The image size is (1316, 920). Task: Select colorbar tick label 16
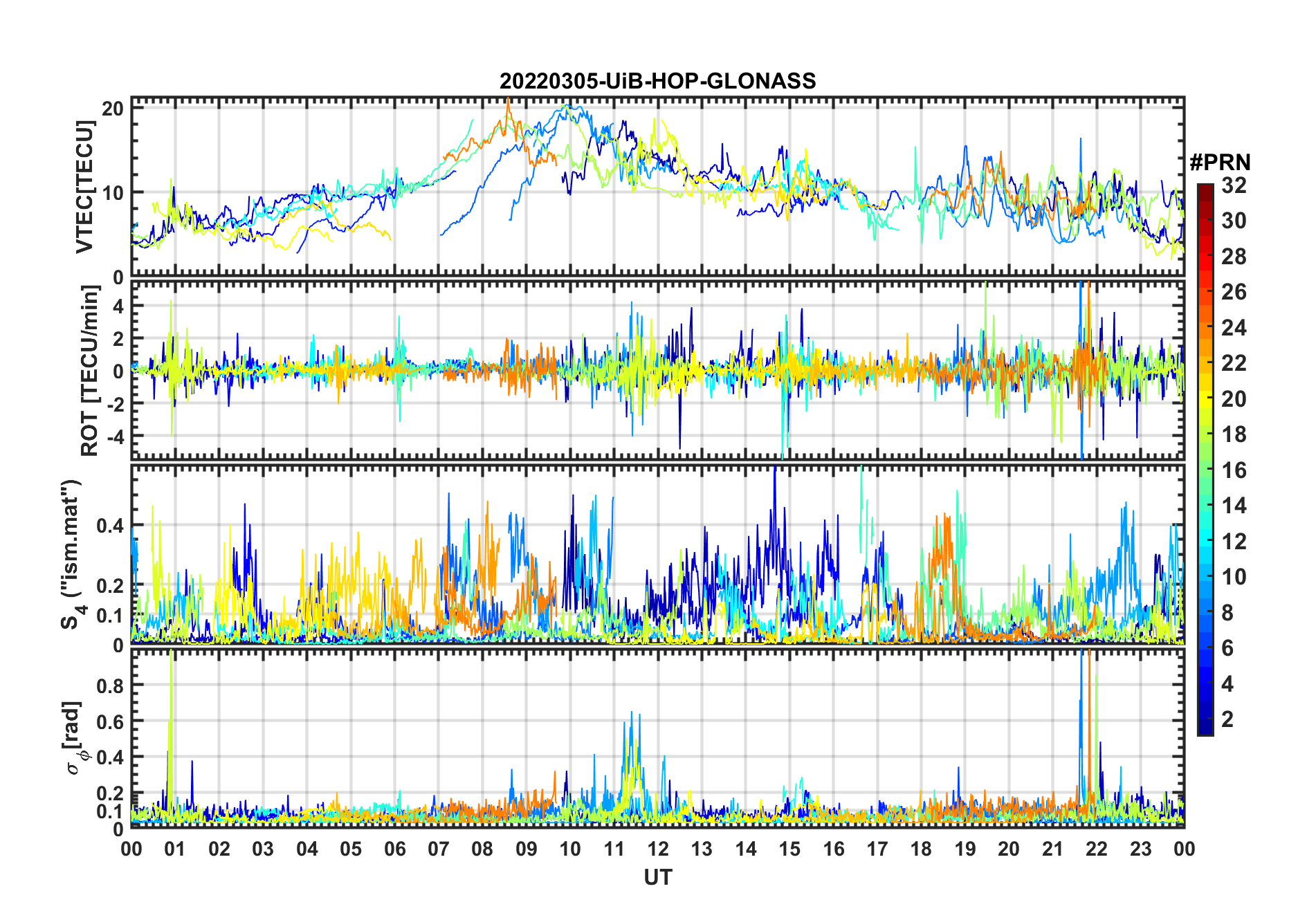(1234, 470)
